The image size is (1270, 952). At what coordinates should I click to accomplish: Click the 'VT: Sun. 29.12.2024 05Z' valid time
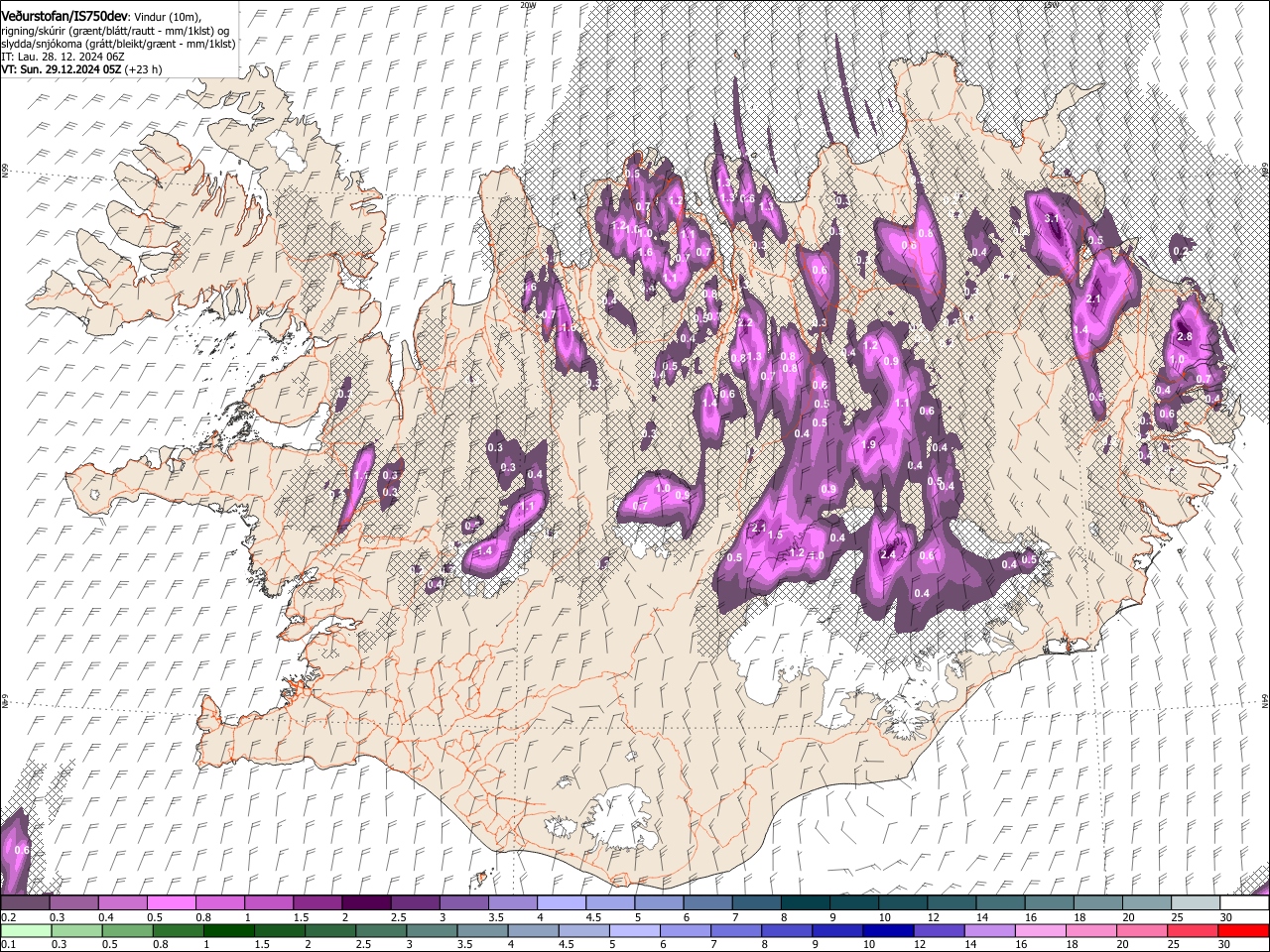coord(61,69)
